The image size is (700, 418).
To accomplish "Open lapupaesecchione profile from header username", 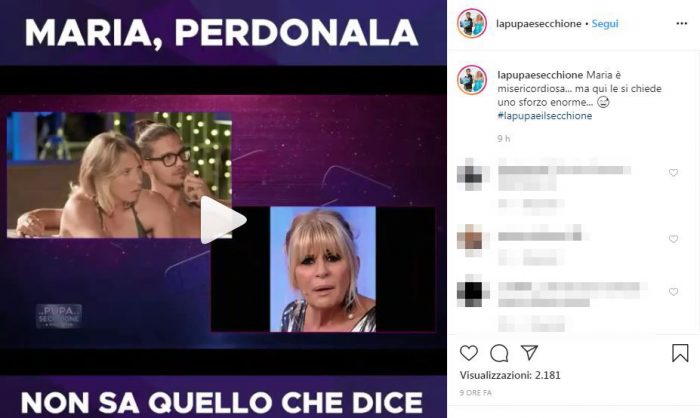I will 539,24.
